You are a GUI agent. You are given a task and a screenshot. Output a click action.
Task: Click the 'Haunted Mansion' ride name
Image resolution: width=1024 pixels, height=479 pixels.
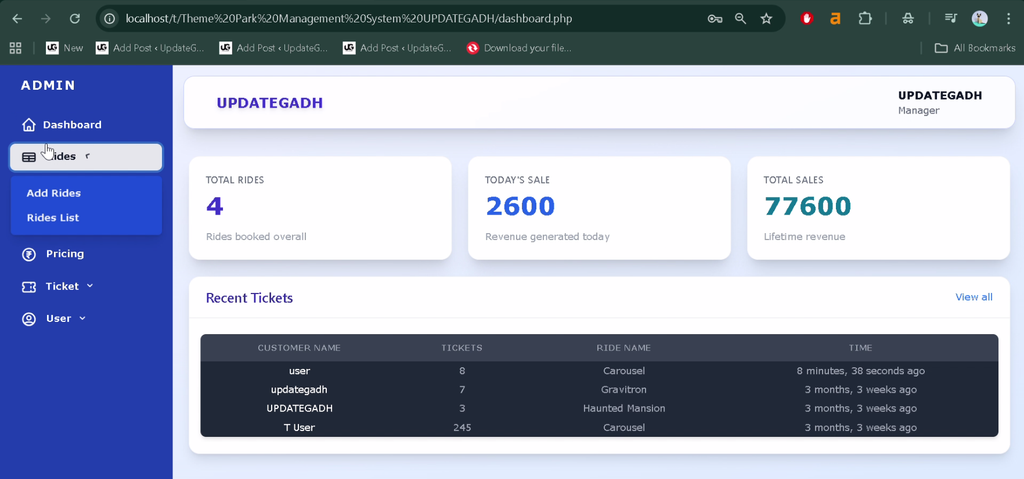624,408
